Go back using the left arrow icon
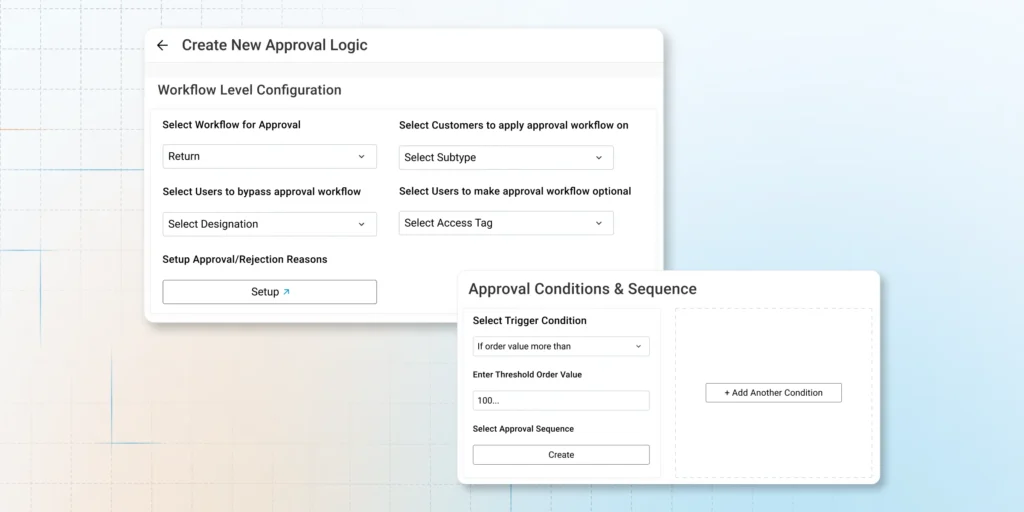Screen dimensions: 1024x512 click(x=162, y=45)
